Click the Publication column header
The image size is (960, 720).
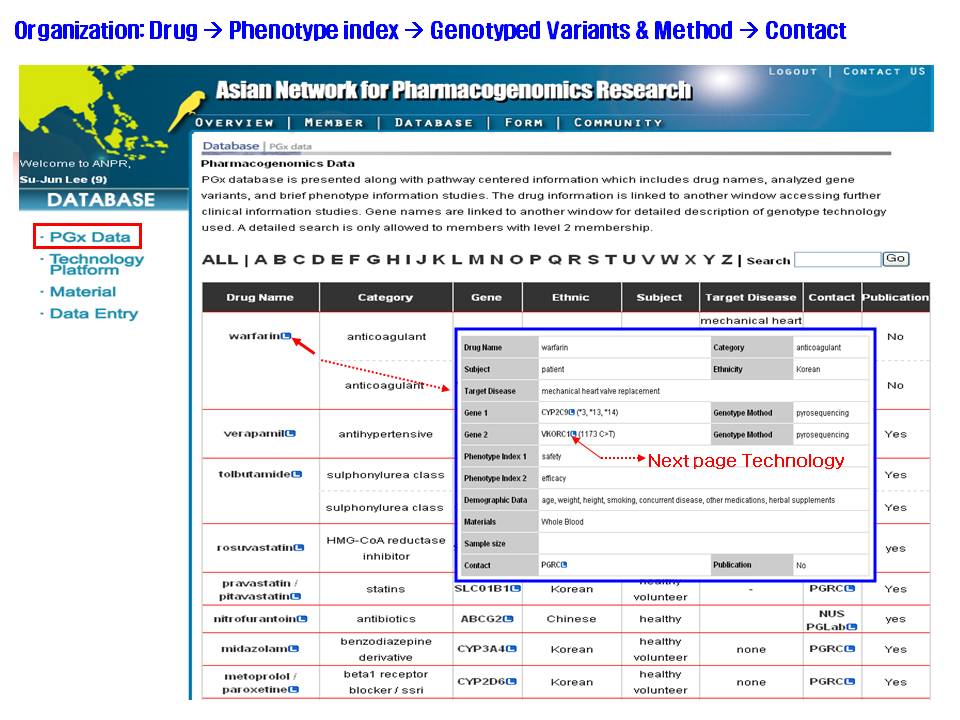click(x=896, y=298)
